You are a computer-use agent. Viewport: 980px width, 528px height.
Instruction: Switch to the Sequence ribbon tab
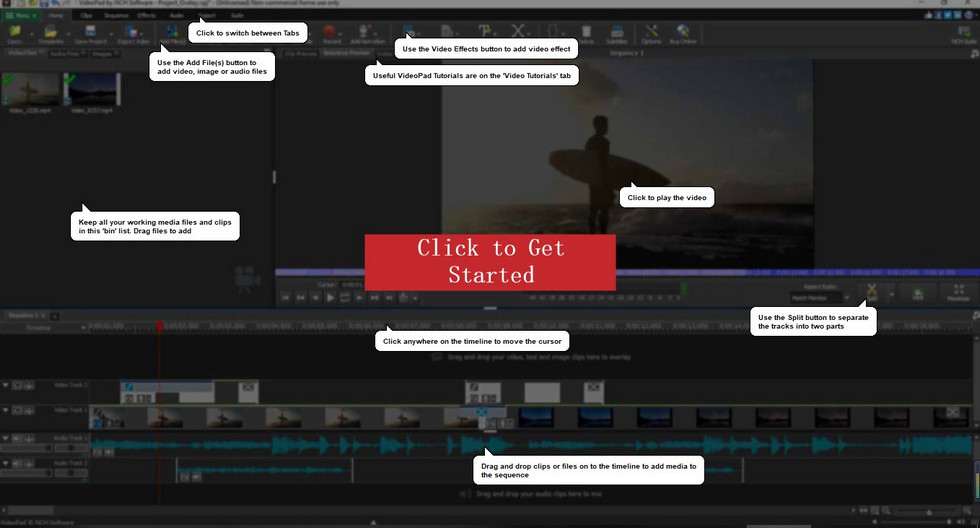click(x=116, y=15)
